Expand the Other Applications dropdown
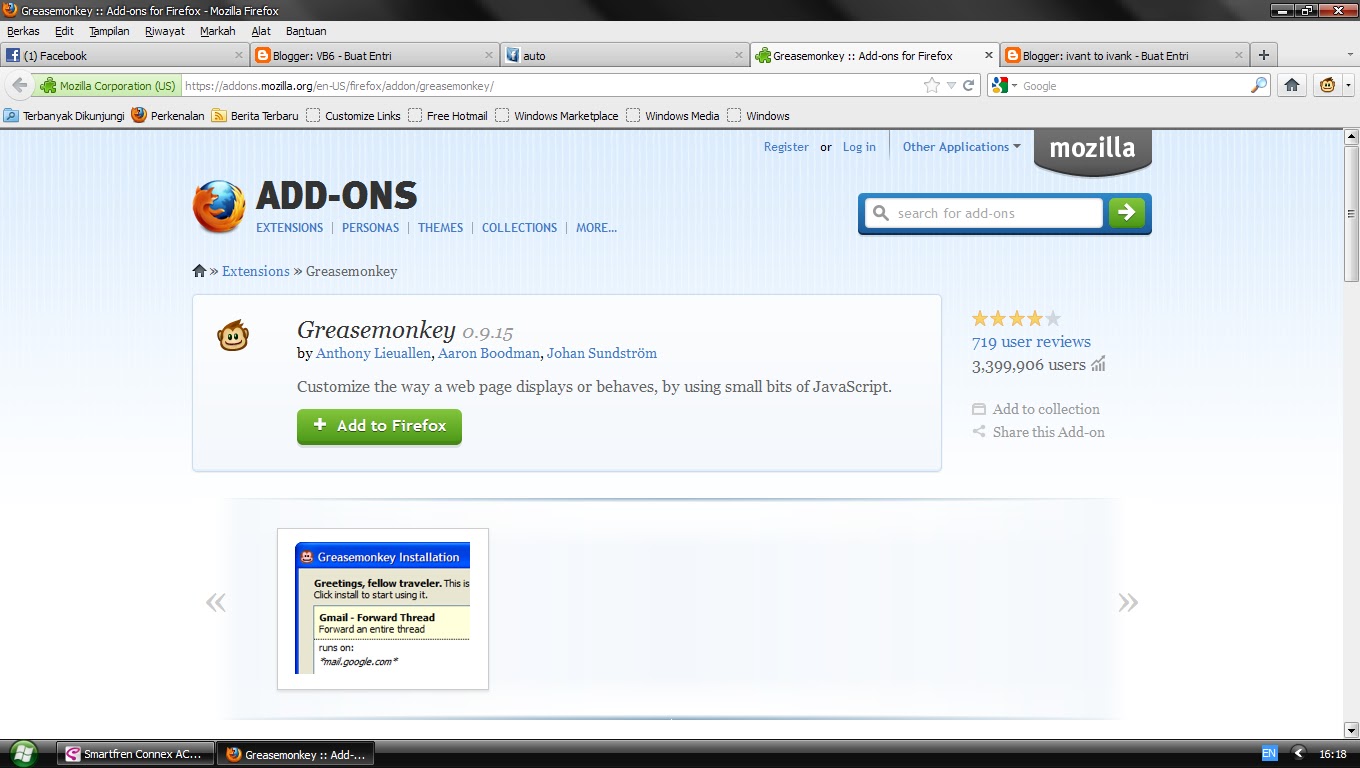The height and width of the screenshot is (768, 1360). point(962,147)
